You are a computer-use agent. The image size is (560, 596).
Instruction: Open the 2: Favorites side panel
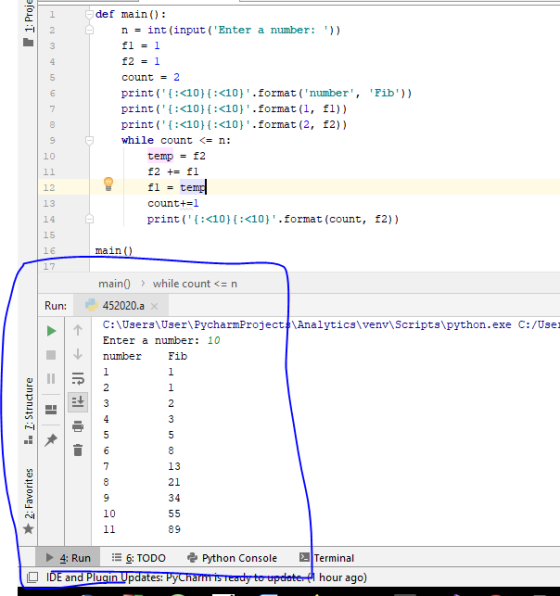tap(29, 501)
